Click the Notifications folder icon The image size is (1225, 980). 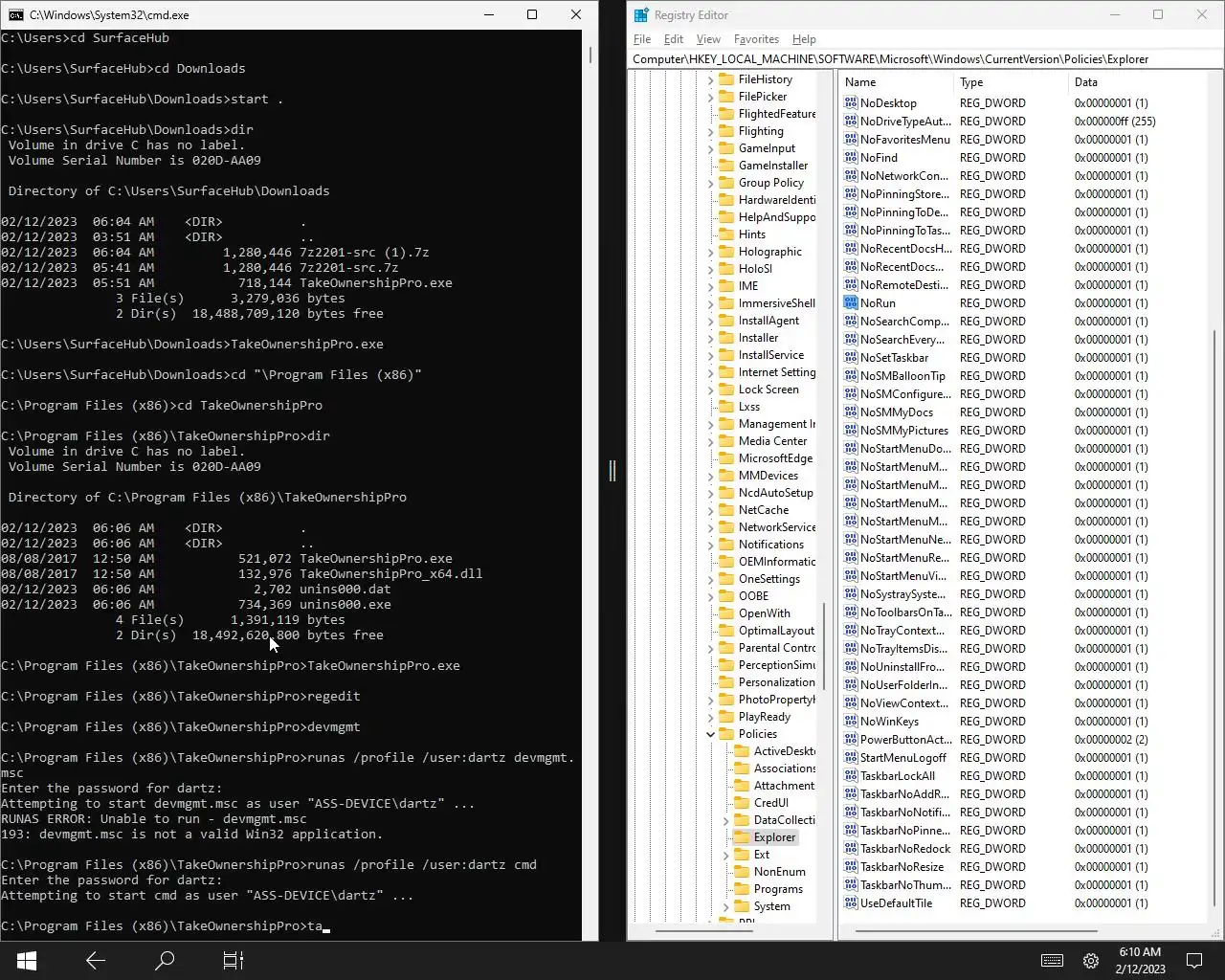tap(726, 544)
